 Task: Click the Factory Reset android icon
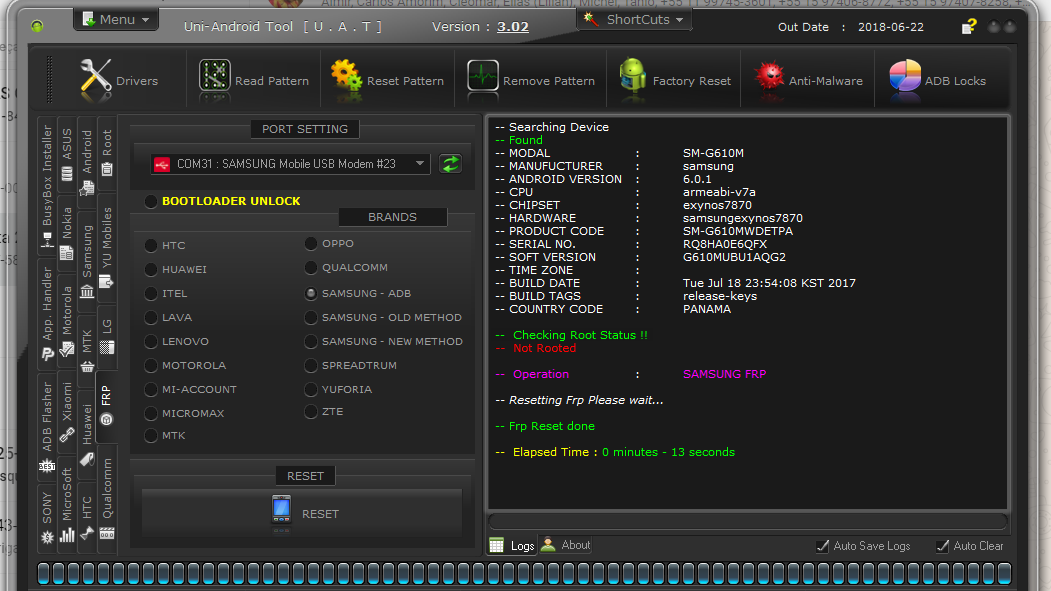(632, 76)
